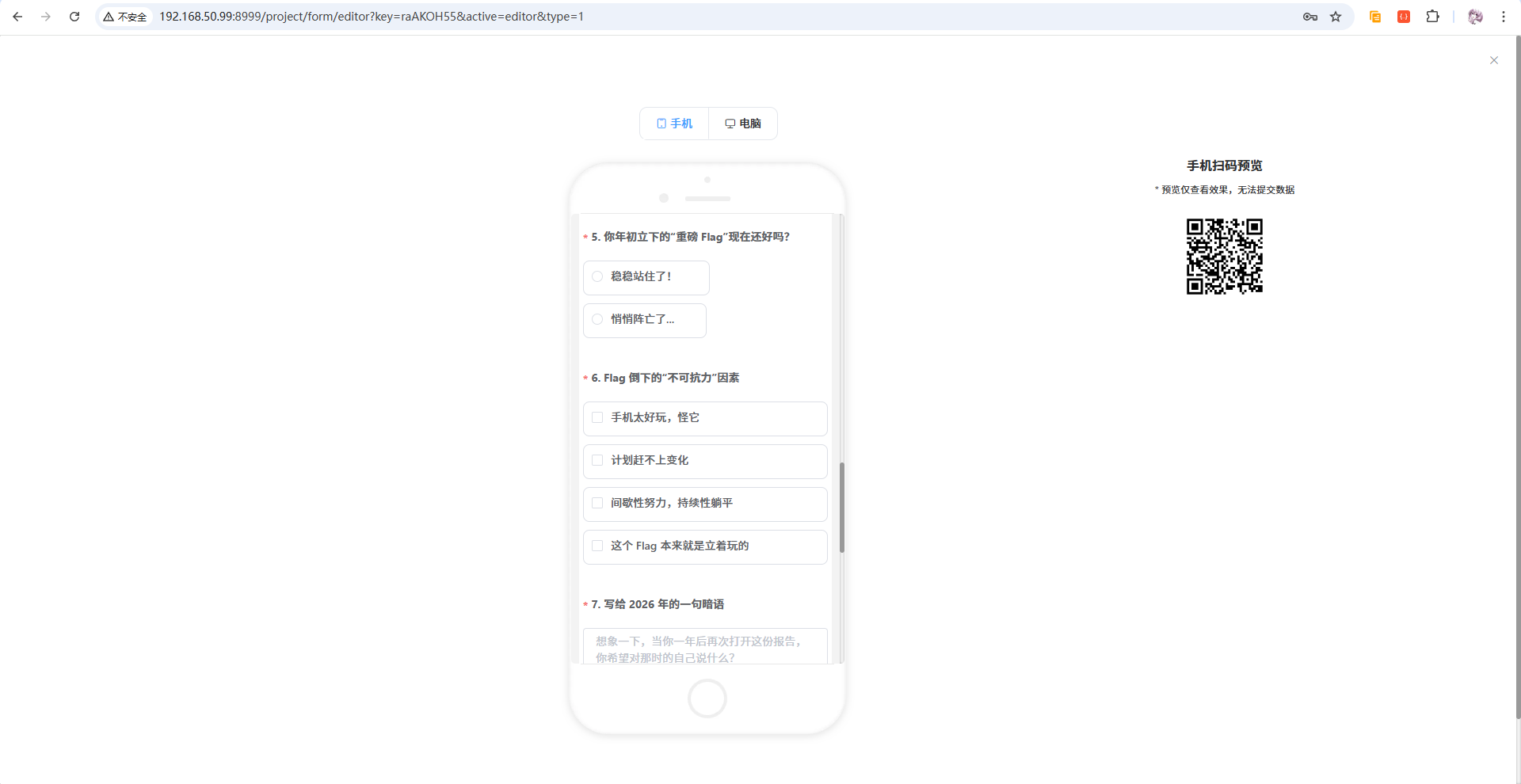Click the question 7 text input area
The image size is (1521, 784).
tap(705, 647)
